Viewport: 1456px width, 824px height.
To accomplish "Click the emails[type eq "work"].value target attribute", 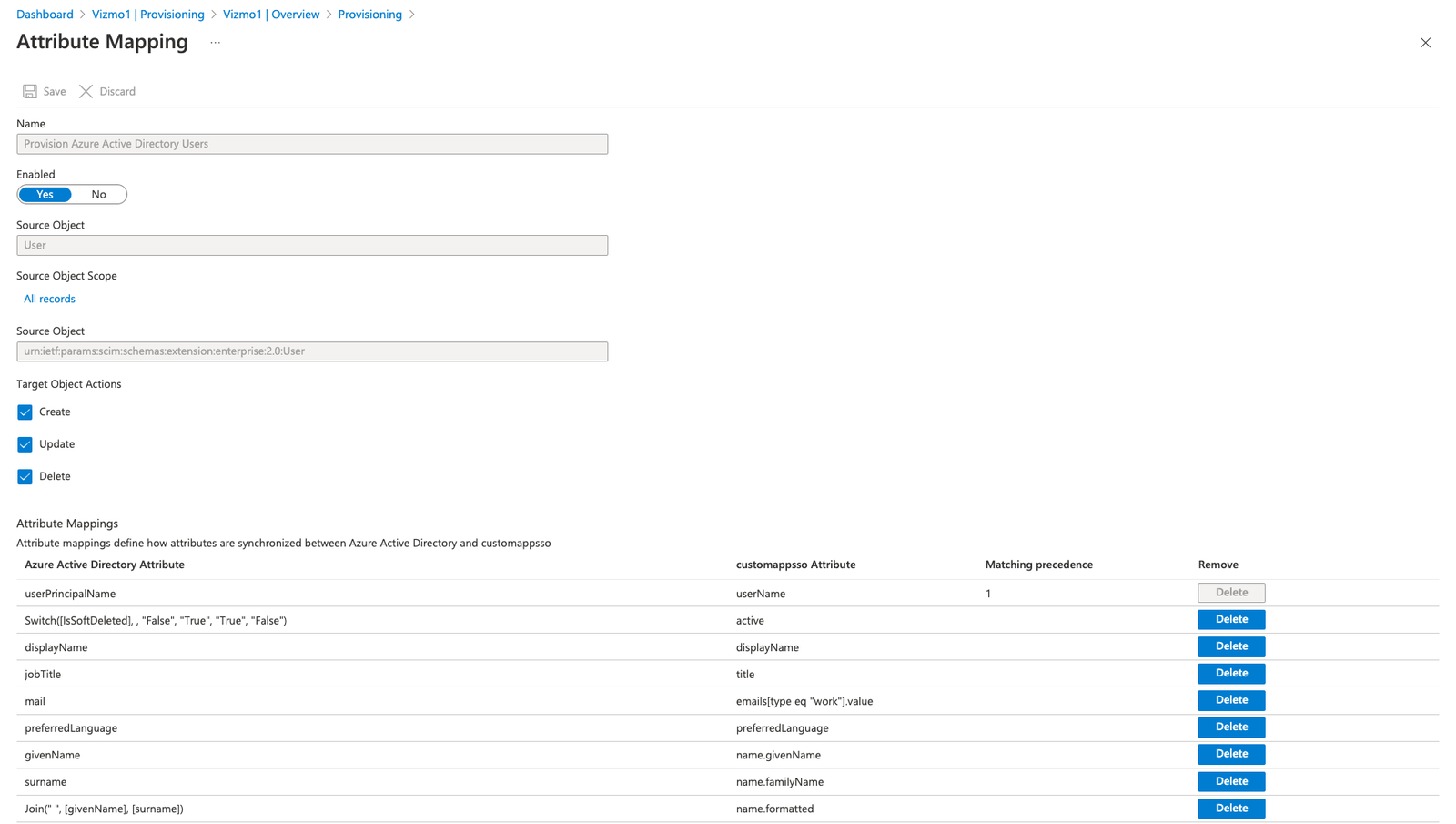I will pyautogui.click(x=804, y=701).
